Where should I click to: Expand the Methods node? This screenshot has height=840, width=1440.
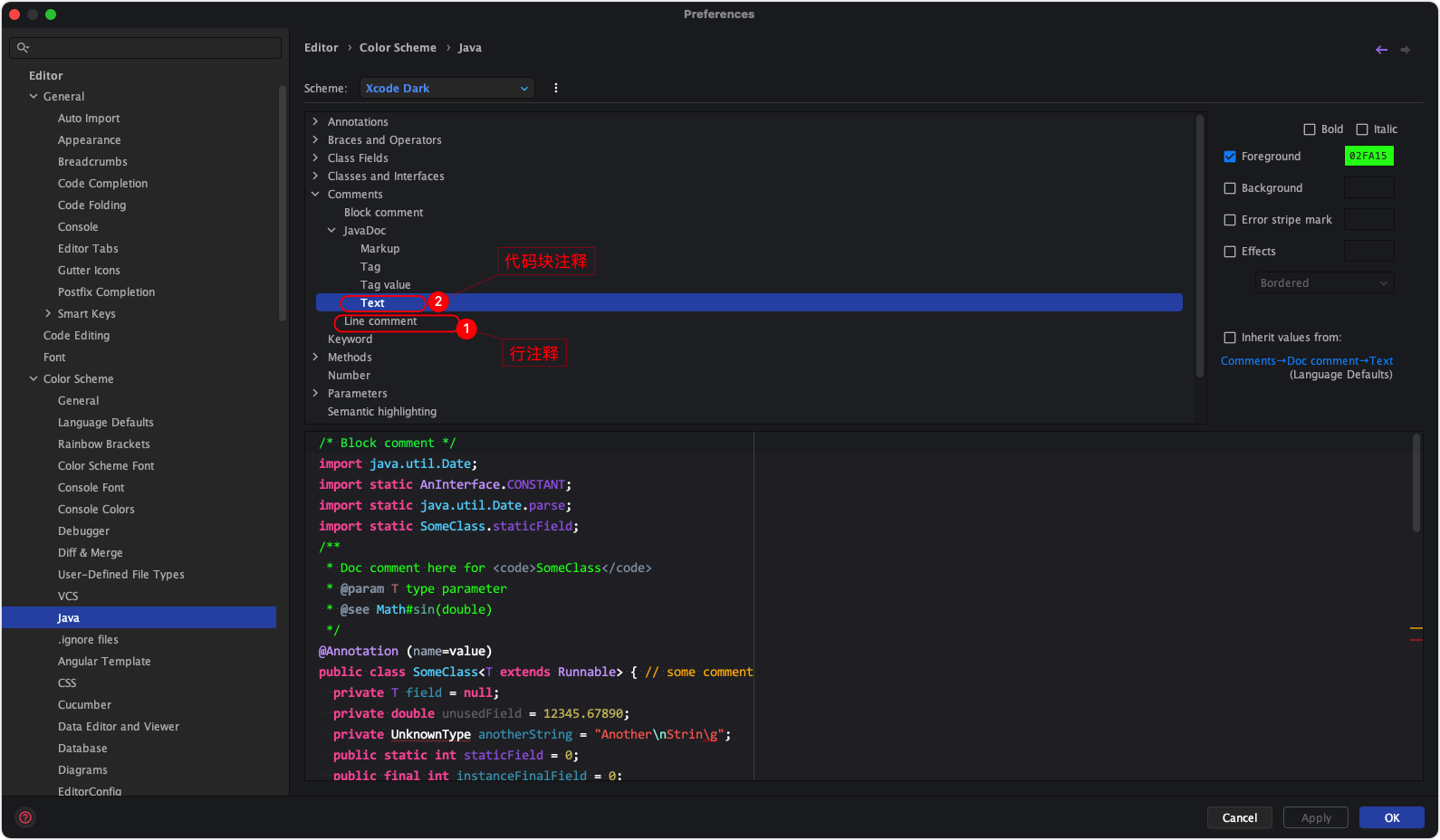(x=315, y=357)
